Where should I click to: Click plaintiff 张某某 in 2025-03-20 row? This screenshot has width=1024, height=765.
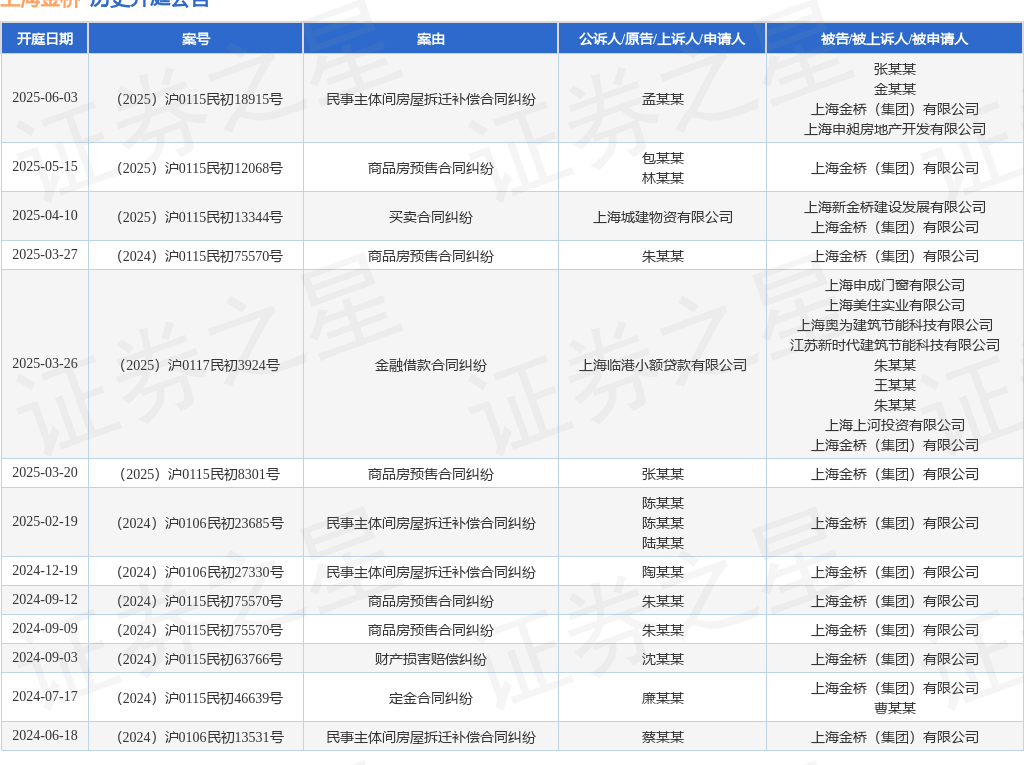(x=662, y=474)
